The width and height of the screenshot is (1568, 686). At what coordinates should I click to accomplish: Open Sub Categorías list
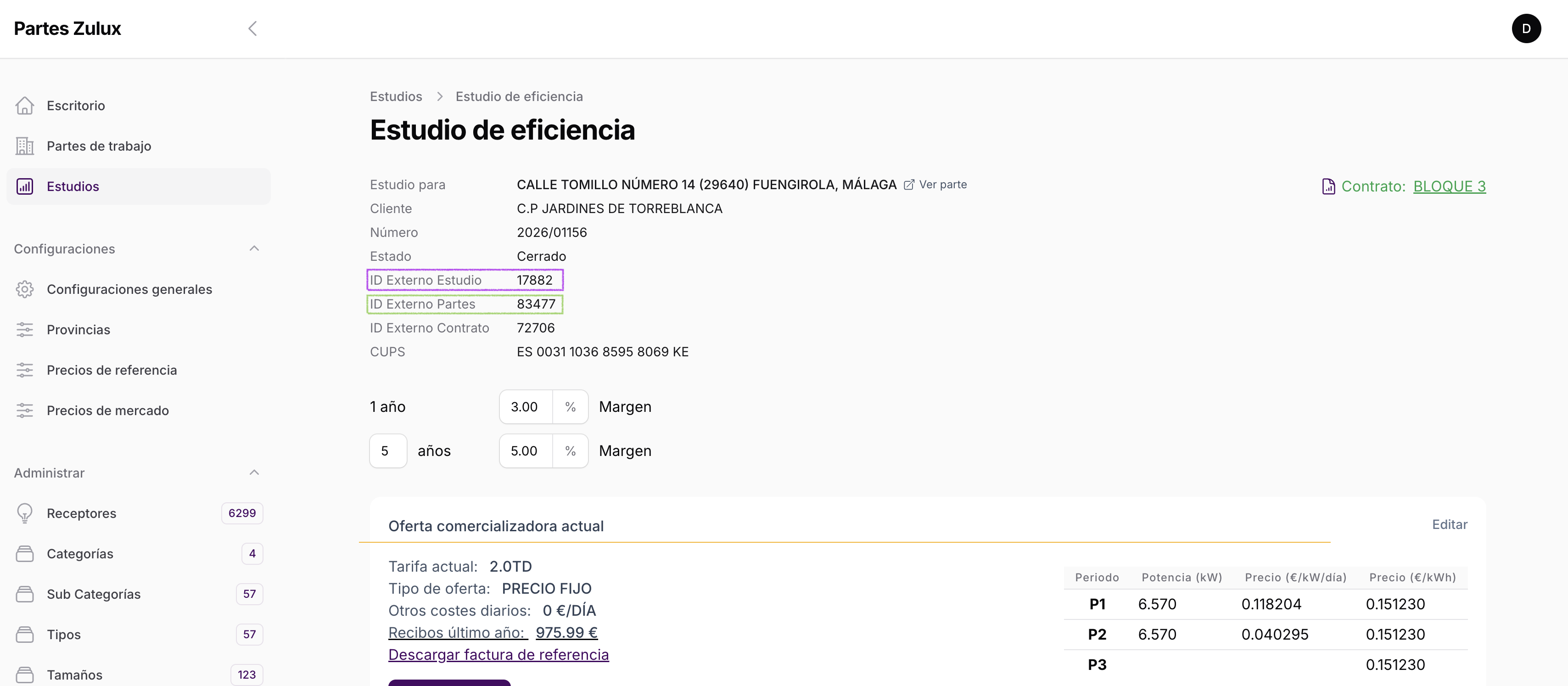[x=138, y=594]
